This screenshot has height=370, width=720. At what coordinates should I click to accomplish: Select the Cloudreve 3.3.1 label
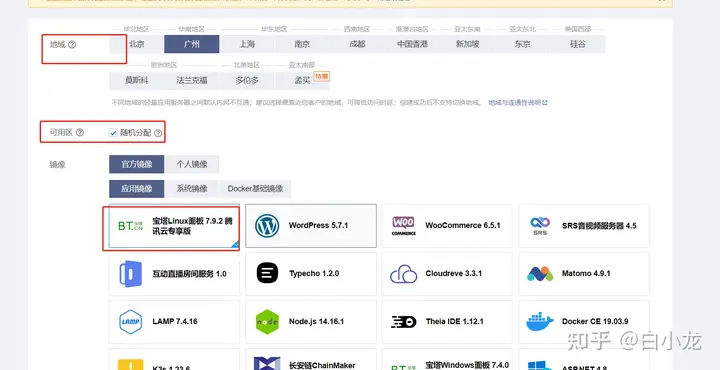[453, 274]
